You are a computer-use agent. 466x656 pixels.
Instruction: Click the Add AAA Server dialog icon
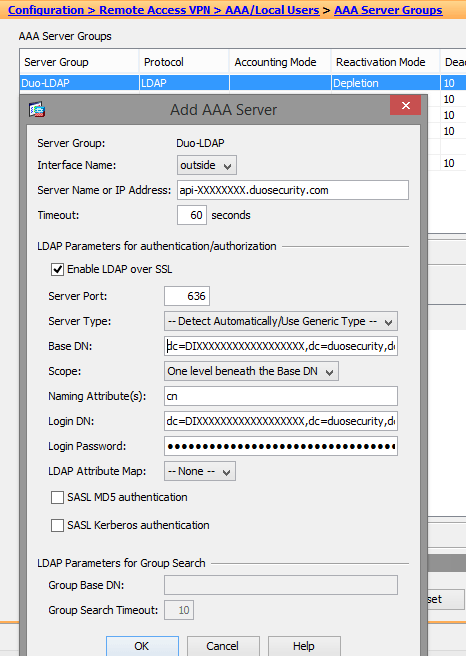tap(37, 110)
